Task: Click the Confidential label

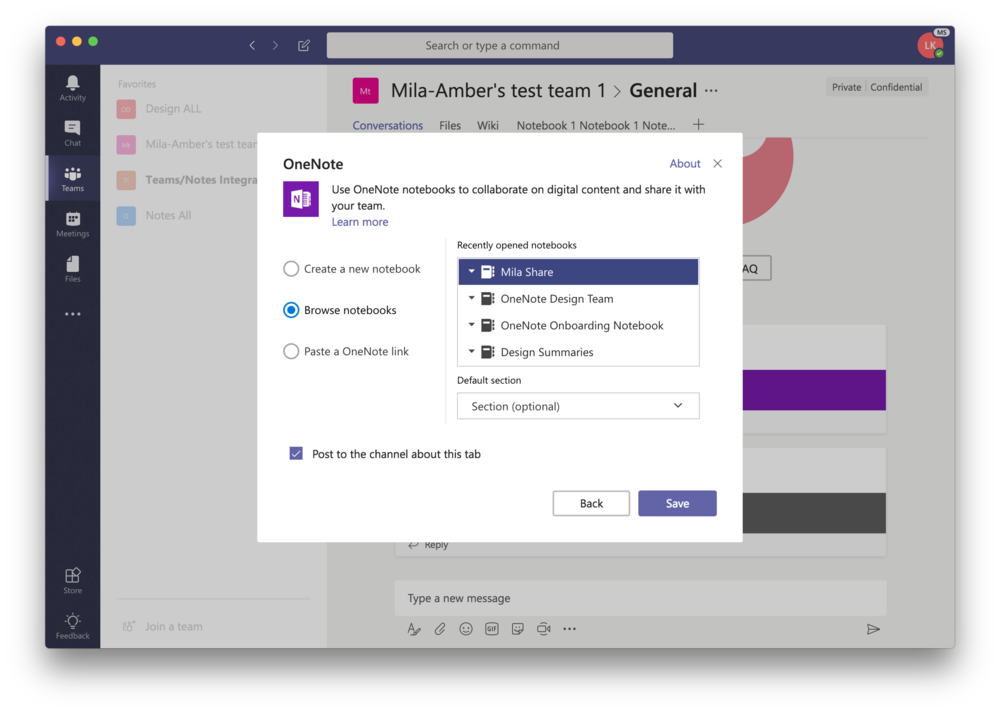Action: (896, 87)
